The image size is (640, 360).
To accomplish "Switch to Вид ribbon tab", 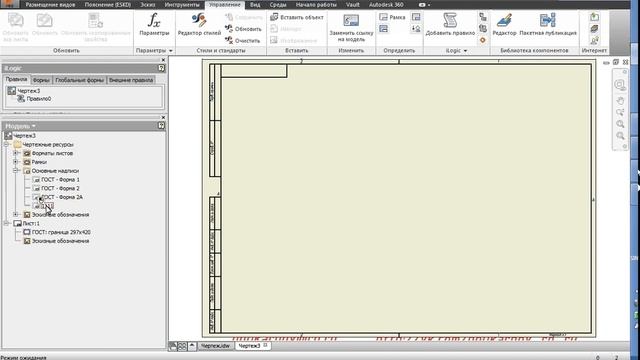I will click(255, 5).
